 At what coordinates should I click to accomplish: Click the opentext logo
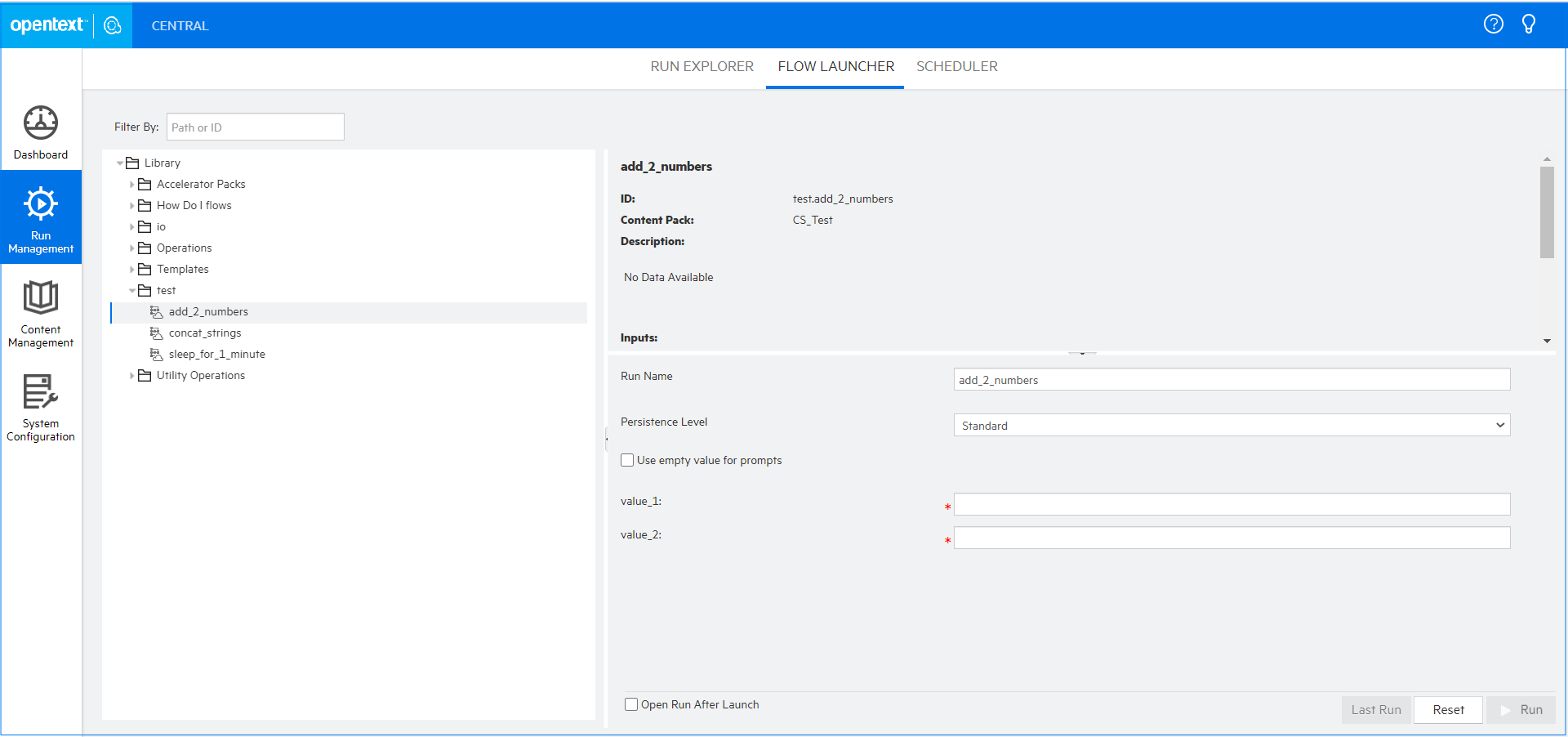coord(45,25)
